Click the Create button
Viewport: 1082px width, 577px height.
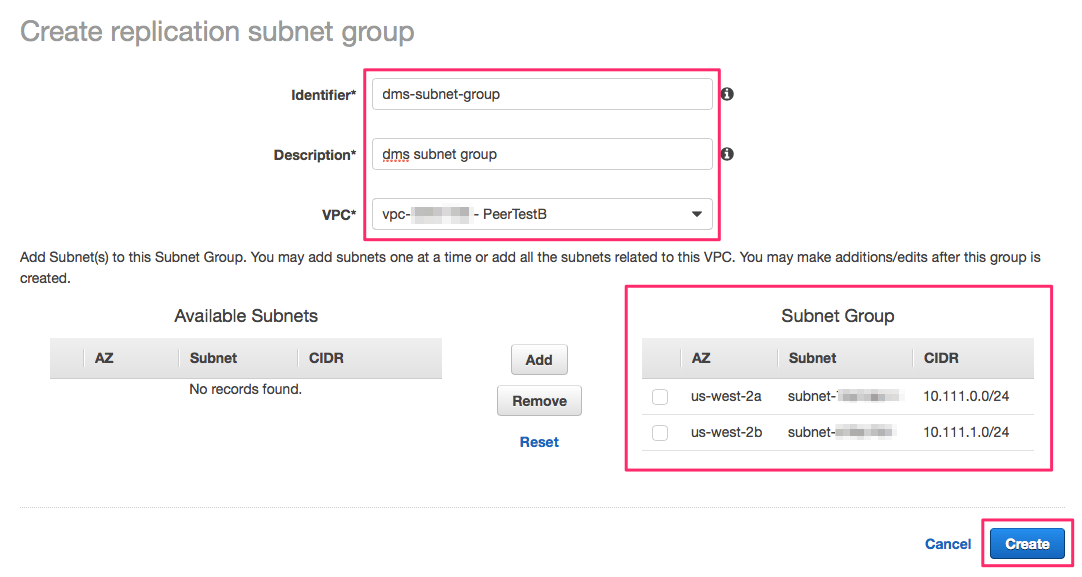tap(1027, 544)
